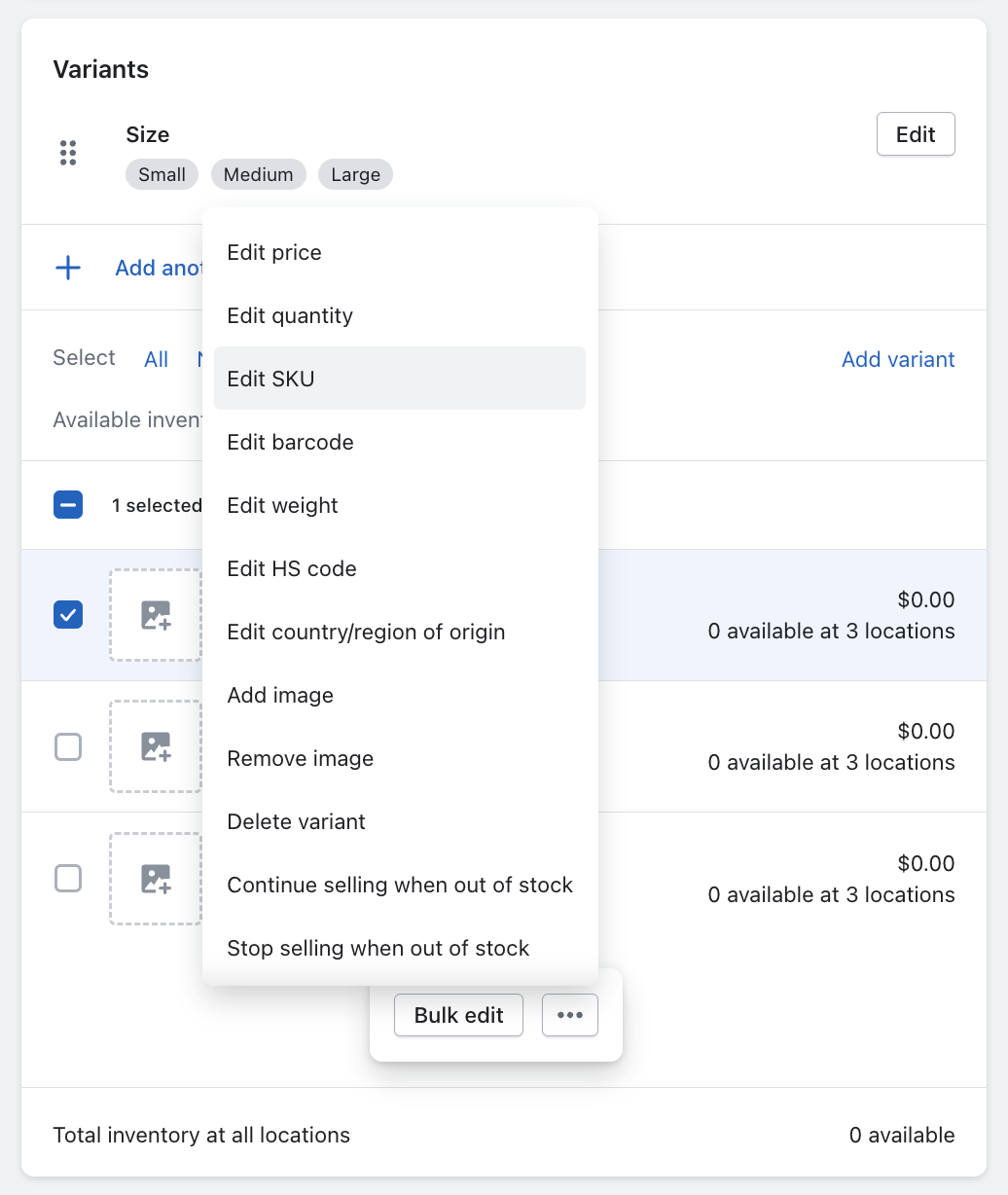Click the first variant's image placeholder icon

156,615
